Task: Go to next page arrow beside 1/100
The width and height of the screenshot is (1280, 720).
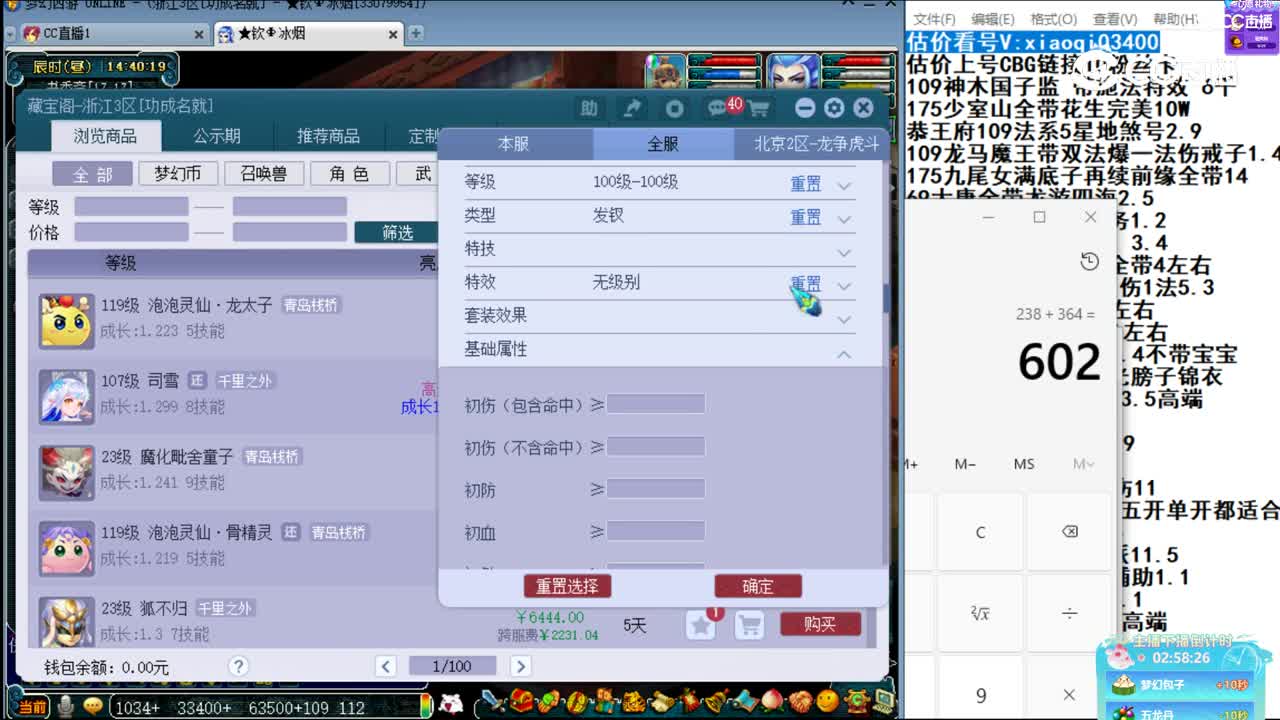Action: (520, 666)
